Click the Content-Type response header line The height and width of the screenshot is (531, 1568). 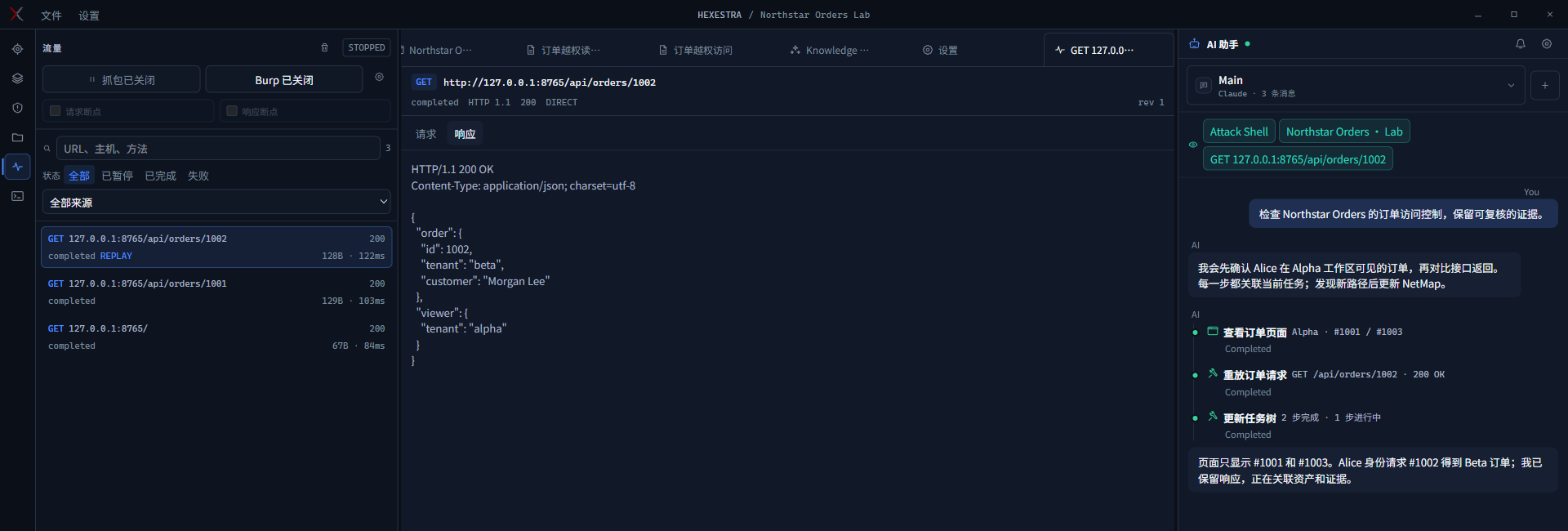523,185
